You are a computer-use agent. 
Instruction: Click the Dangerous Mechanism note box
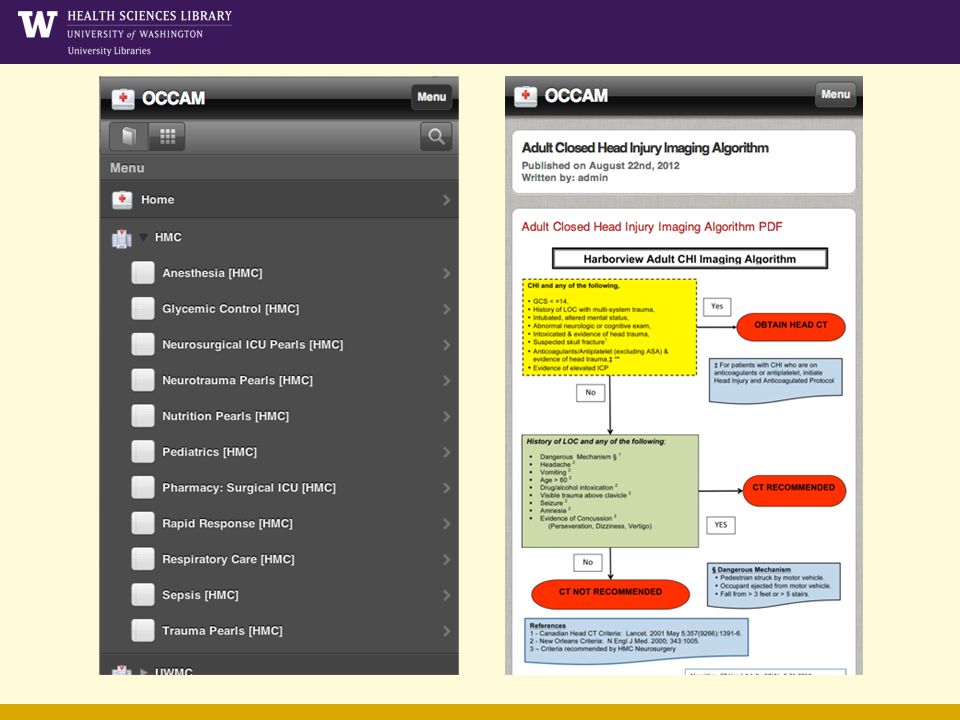pos(774,585)
